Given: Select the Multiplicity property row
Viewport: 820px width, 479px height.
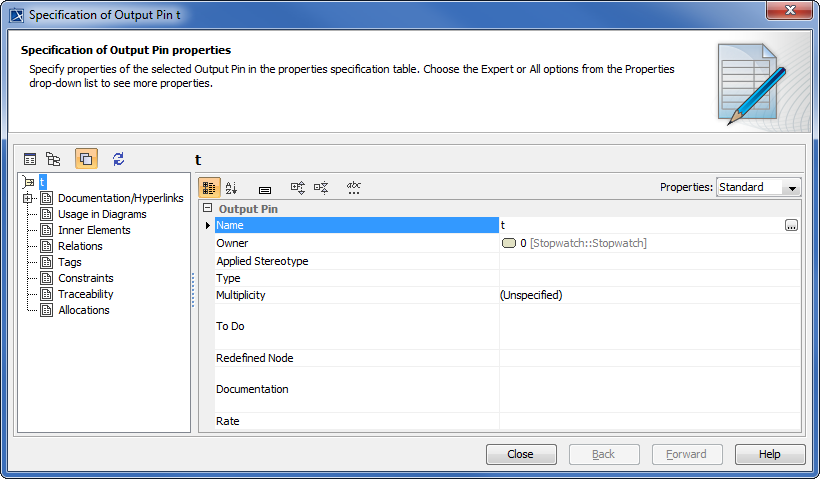Looking at the screenshot, I should point(507,295).
